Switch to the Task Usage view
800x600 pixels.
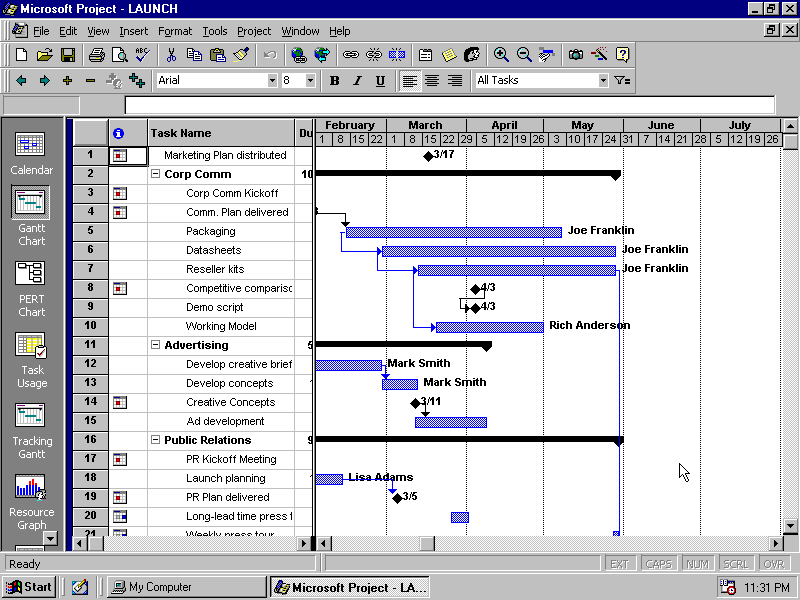32,360
